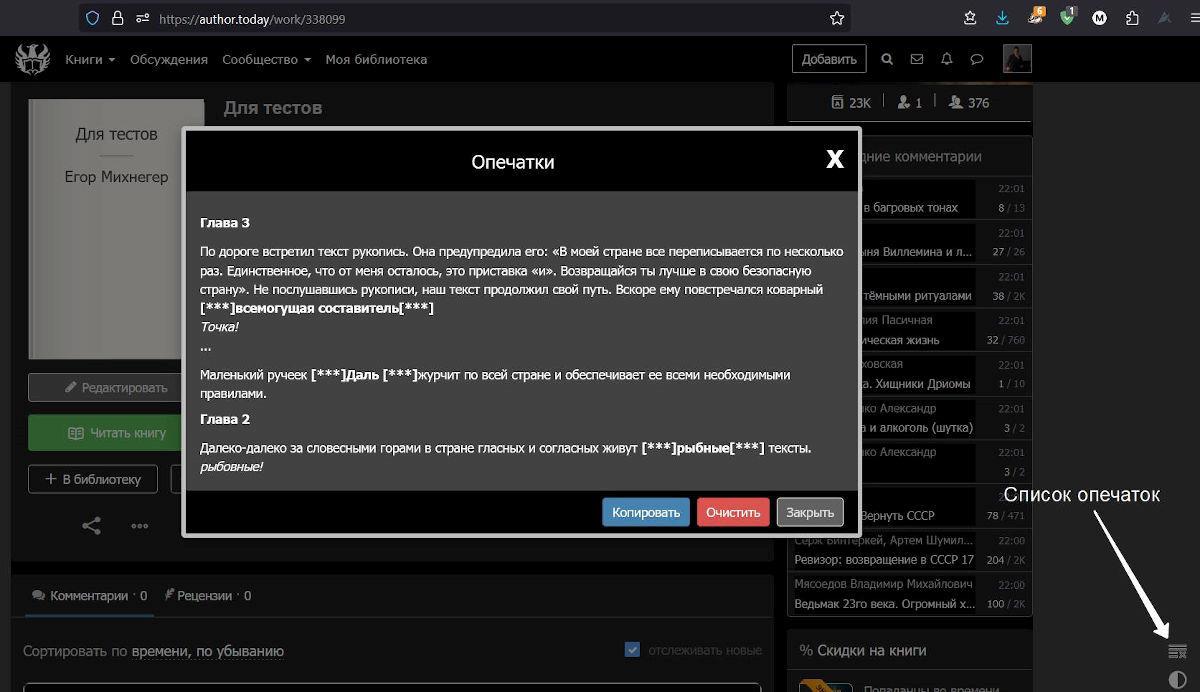This screenshot has width=1200, height=692.
Task: Click the user avatar thumbnail
Action: point(1017,59)
